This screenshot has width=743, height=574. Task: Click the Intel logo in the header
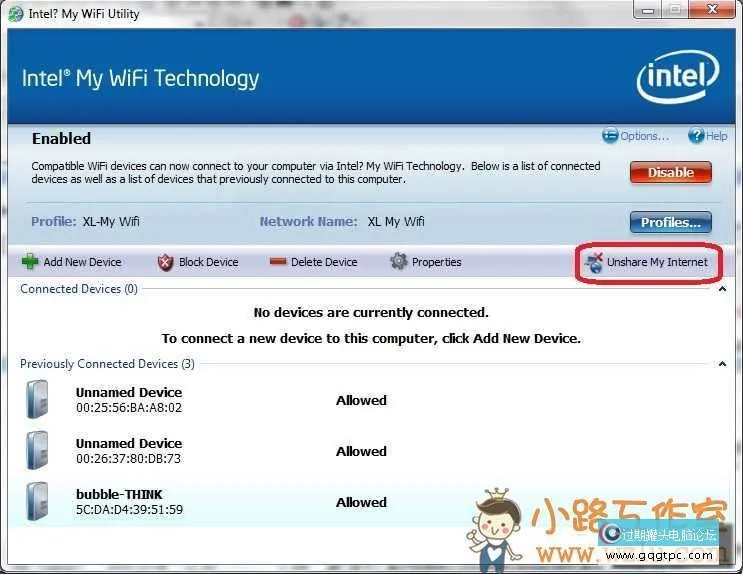coord(678,76)
